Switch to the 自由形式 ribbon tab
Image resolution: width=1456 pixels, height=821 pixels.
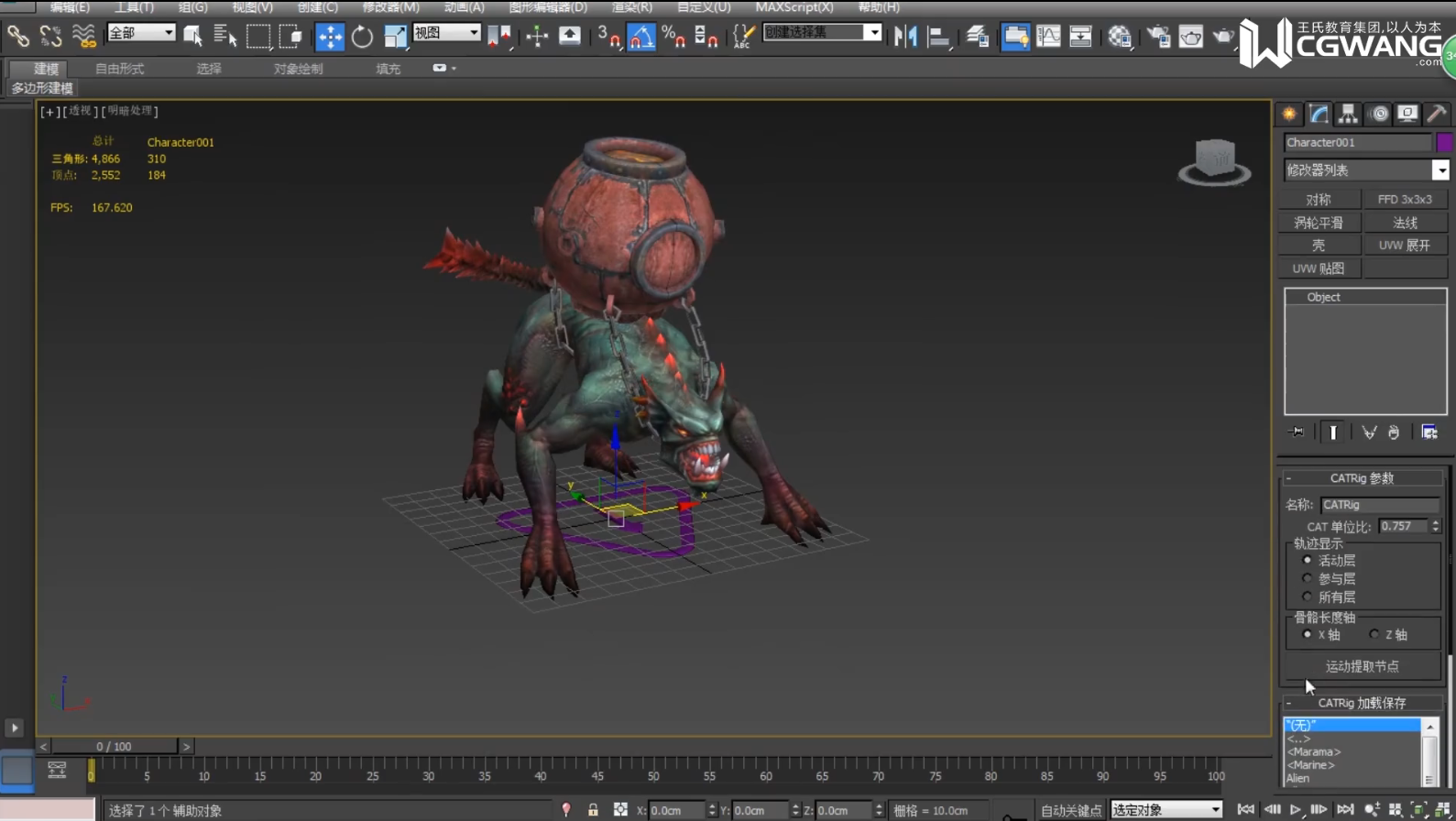[120, 69]
